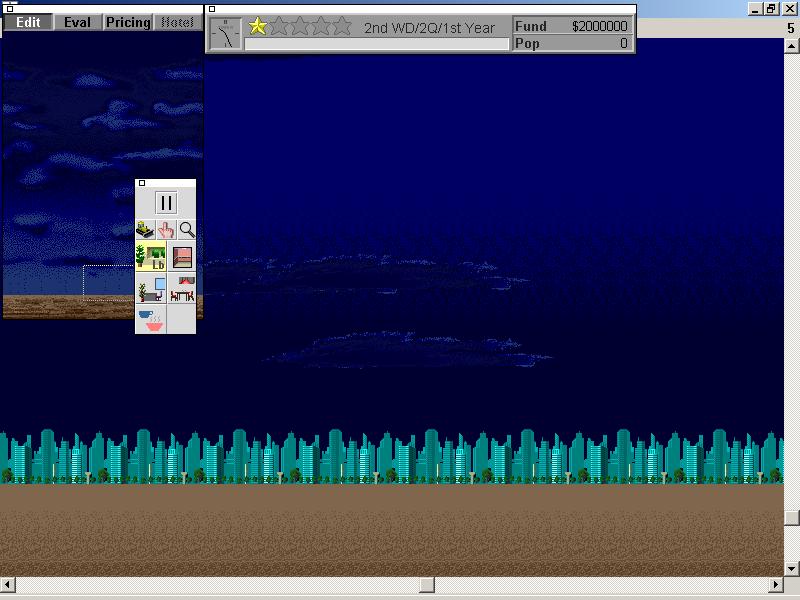The image size is (800, 600).
Task: Select the pointing hand inspect tool
Action: (x=166, y=230)
